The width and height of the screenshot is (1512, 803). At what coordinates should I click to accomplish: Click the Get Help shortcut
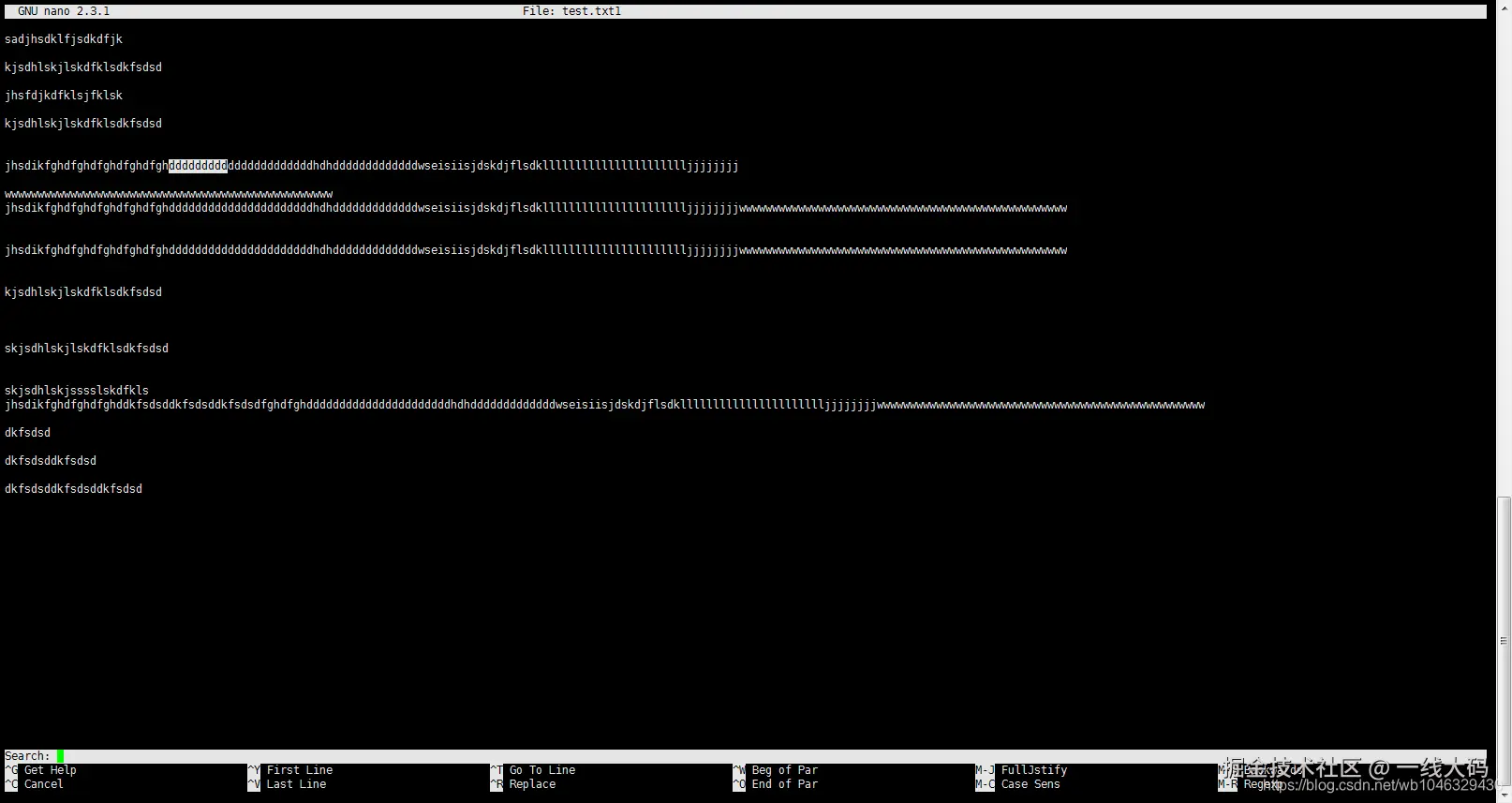pyautogui.click(x=40, y=770)
